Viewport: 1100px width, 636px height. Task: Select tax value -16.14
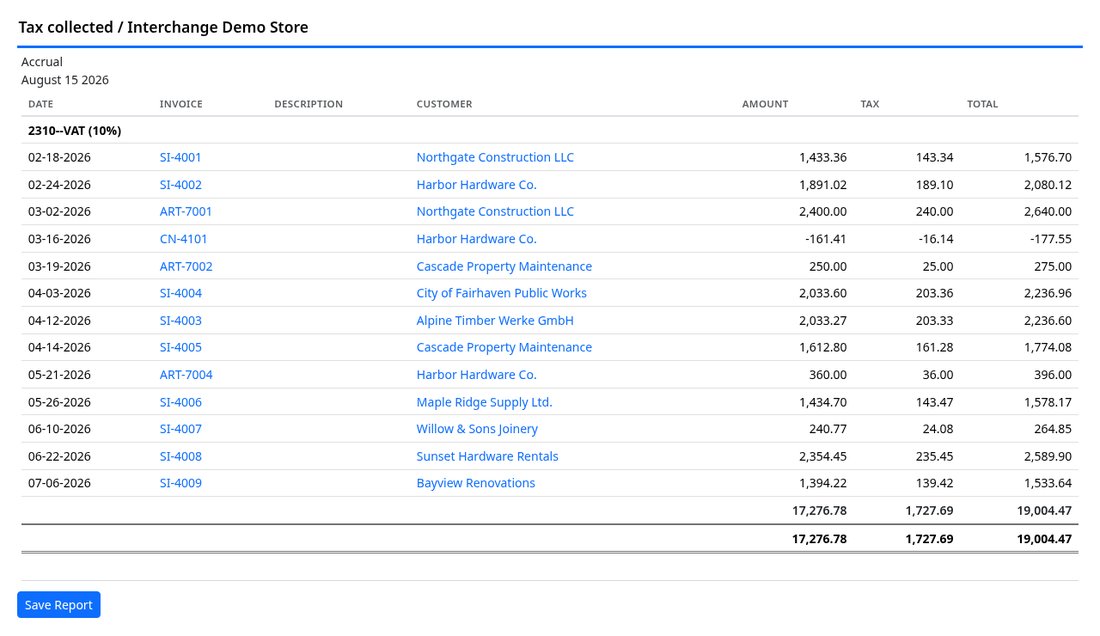point(936,238)
